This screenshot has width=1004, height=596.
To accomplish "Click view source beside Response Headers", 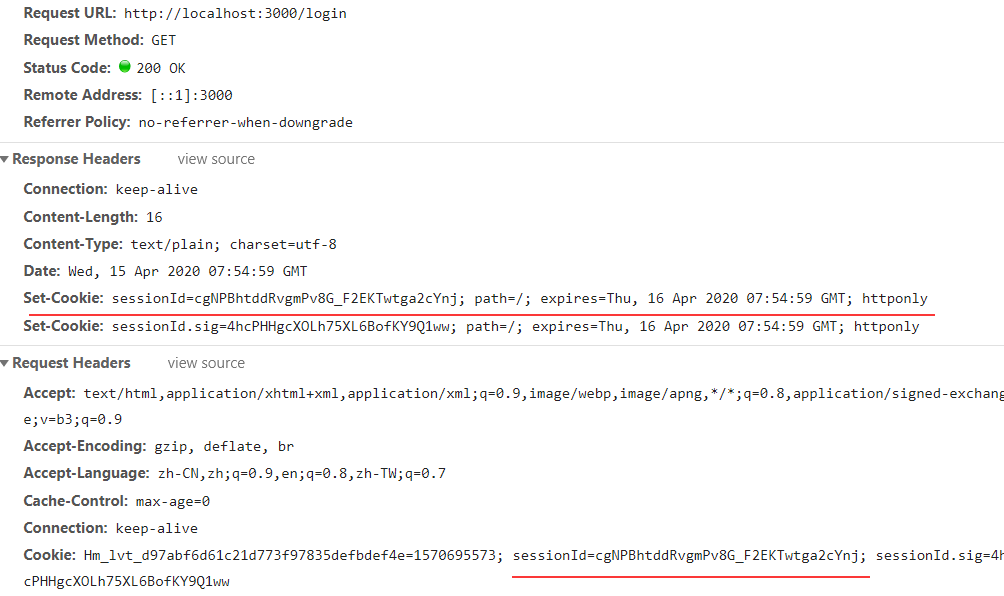I will point(216,159).
